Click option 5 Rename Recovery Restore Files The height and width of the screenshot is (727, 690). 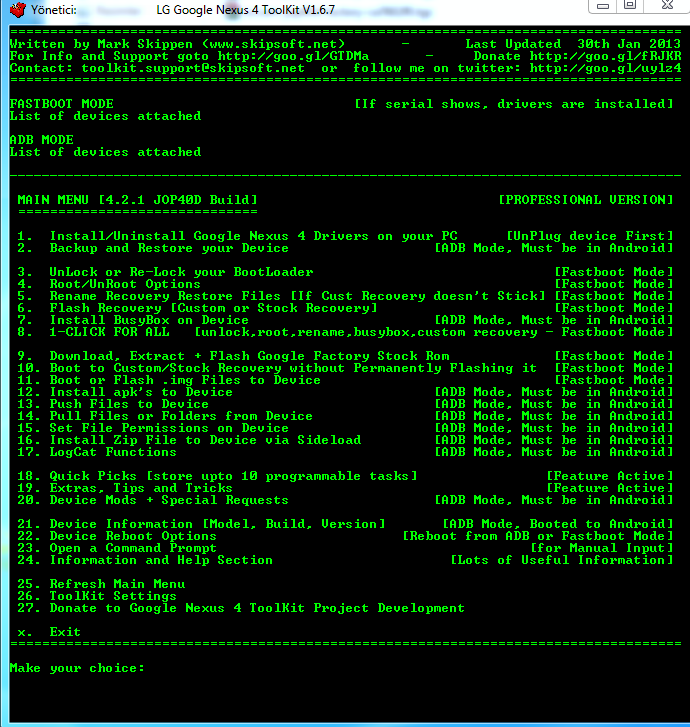coord(281,296)
